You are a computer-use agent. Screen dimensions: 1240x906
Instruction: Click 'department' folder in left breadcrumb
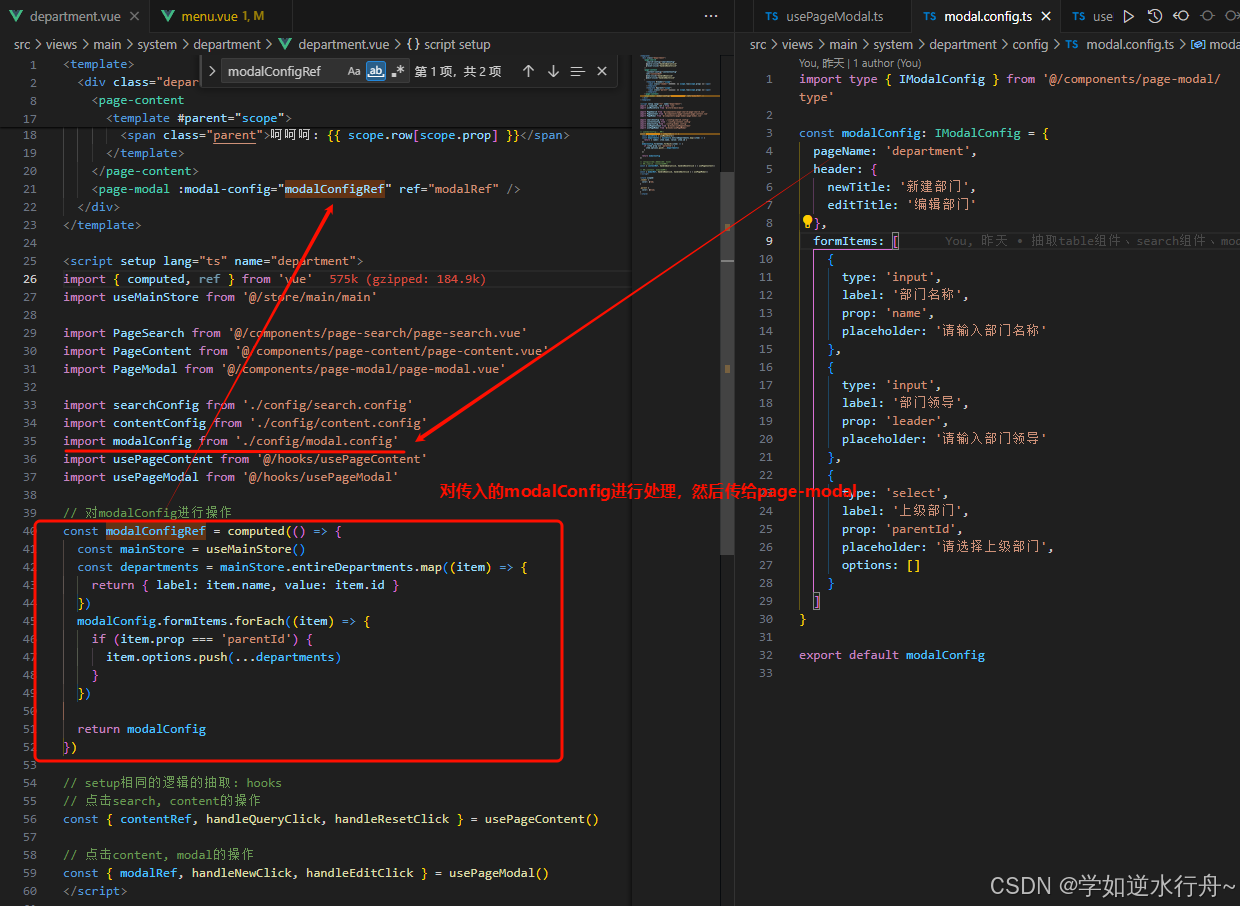(x=227, y=44)
